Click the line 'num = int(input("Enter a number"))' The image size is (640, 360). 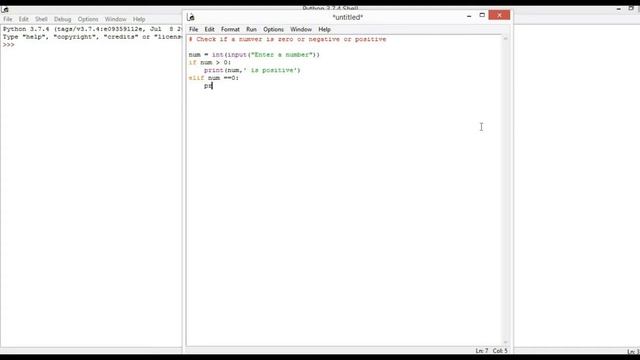coord(254,55)
